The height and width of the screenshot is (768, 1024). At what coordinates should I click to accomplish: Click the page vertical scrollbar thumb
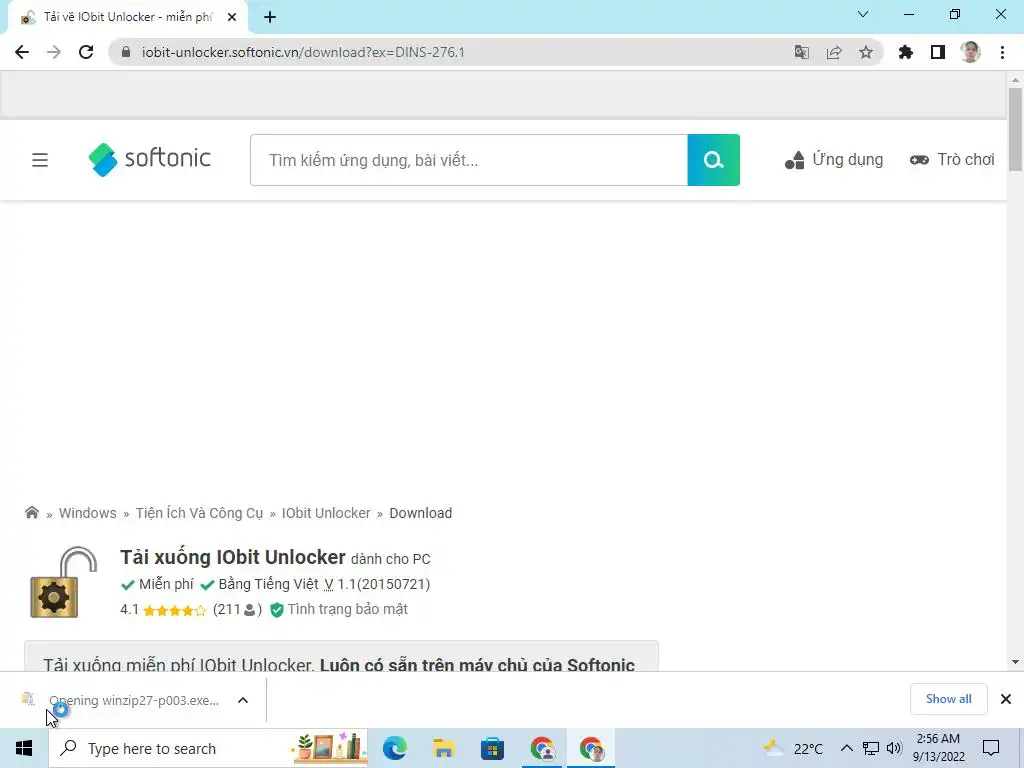click(x=1015, y=129)
